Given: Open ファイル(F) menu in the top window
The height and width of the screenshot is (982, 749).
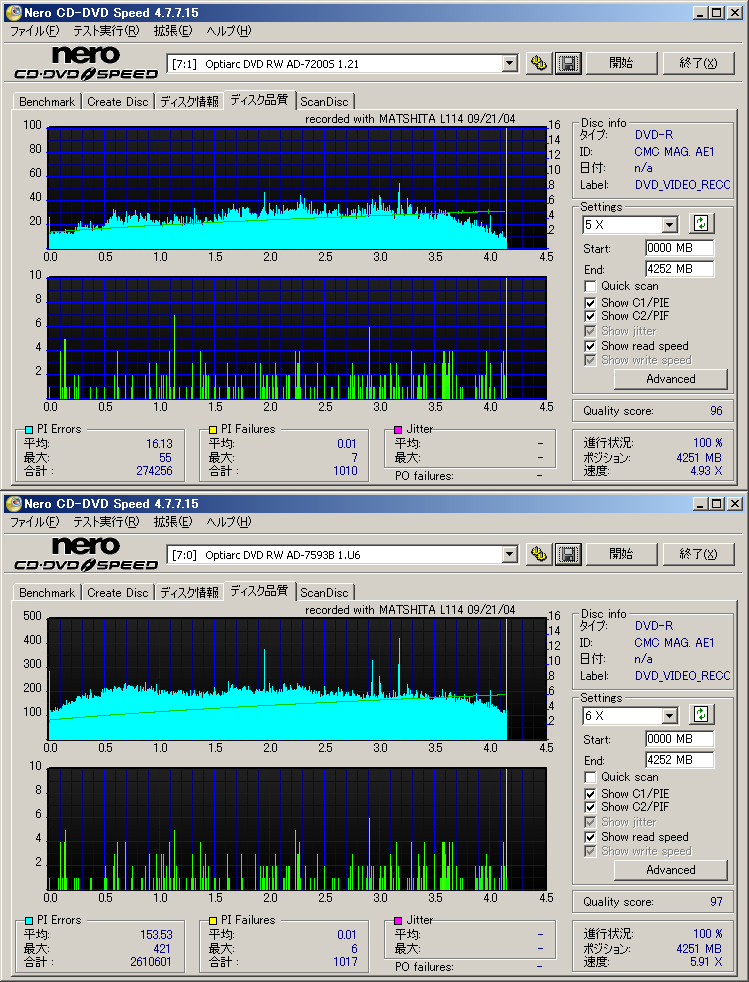Looking at the screenshot, I should click(34, 31).
